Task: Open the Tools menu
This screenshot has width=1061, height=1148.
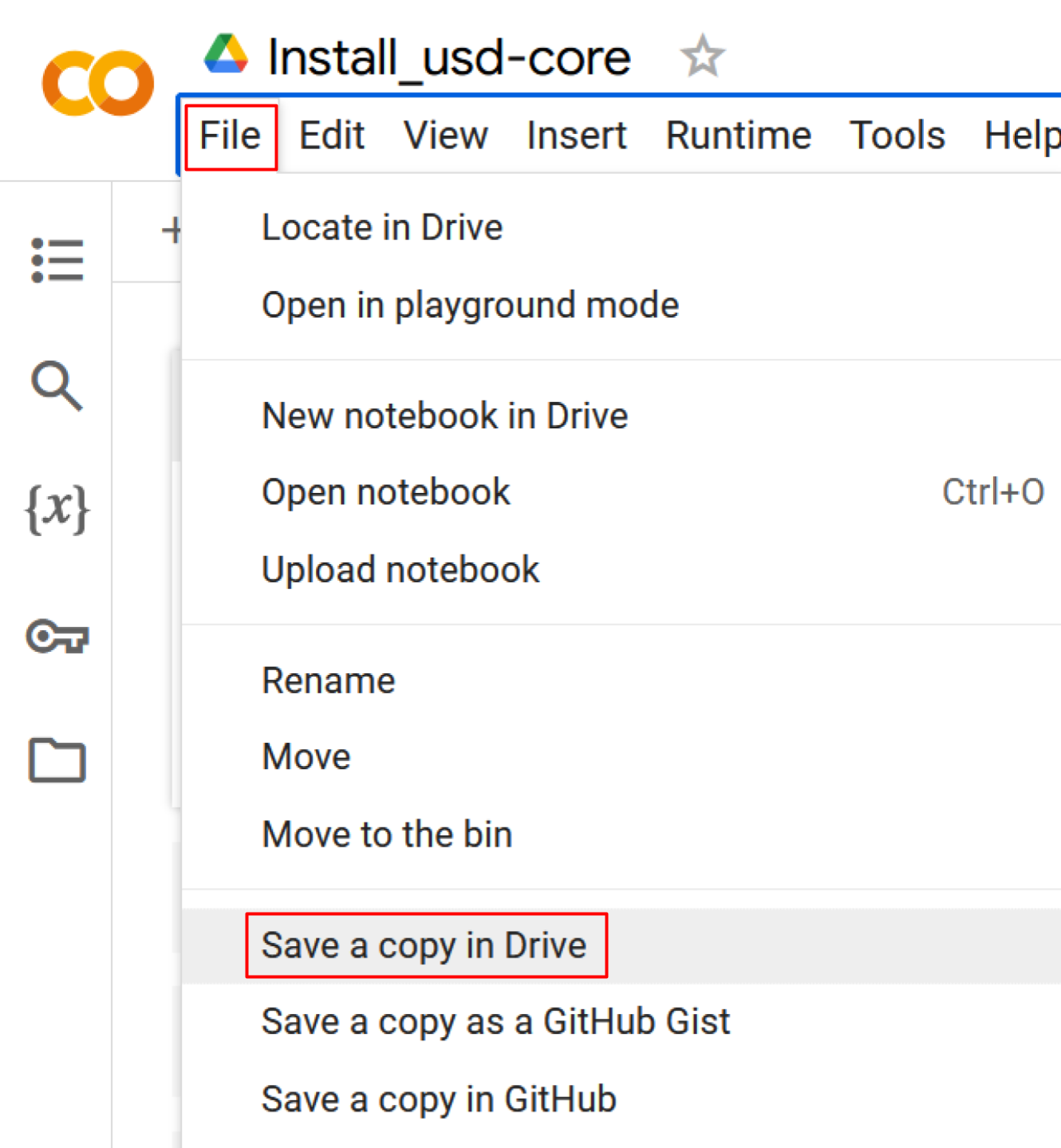Action: coord(897,136)
